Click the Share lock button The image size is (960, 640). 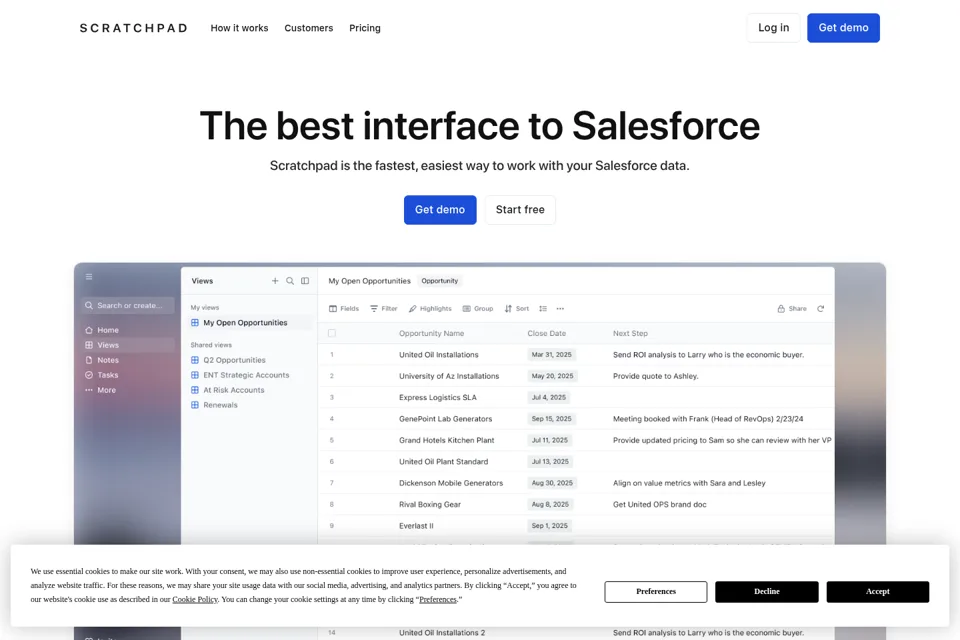(x=792, y=309)
